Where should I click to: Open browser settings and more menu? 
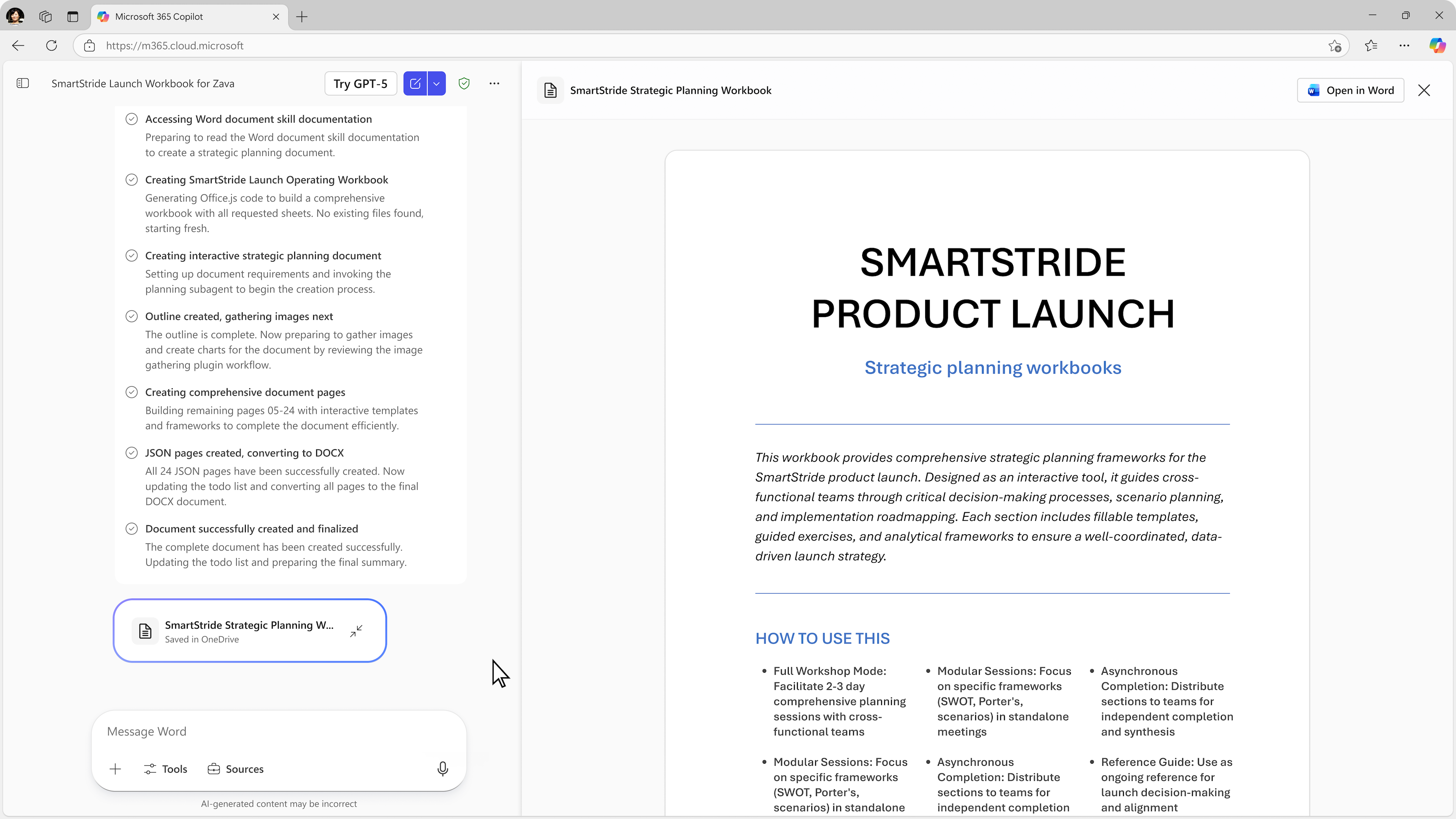(x=1404, y=46)
